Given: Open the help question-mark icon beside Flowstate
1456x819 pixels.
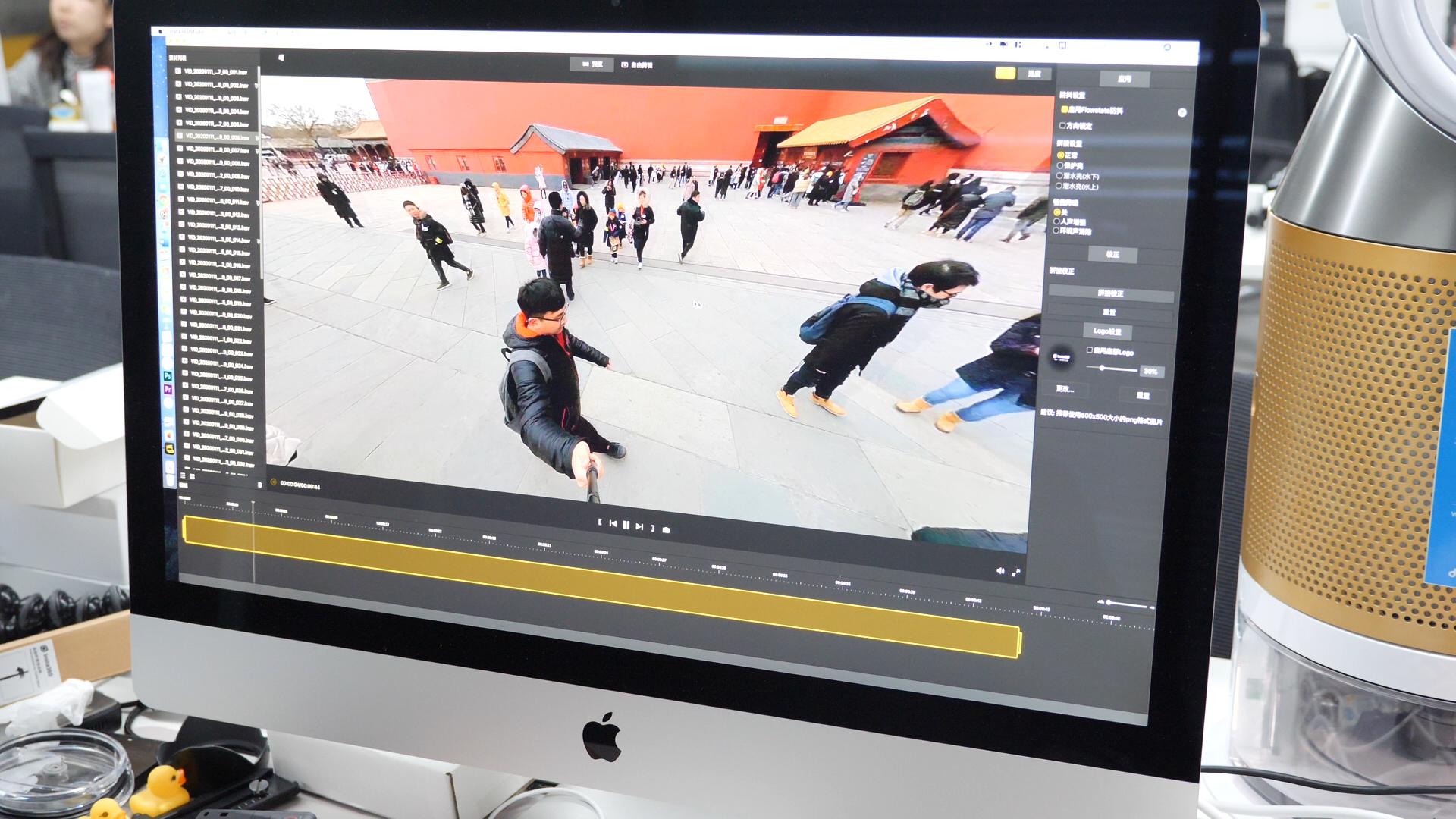Looking at the screenshot, I should tap(1181, 112).
